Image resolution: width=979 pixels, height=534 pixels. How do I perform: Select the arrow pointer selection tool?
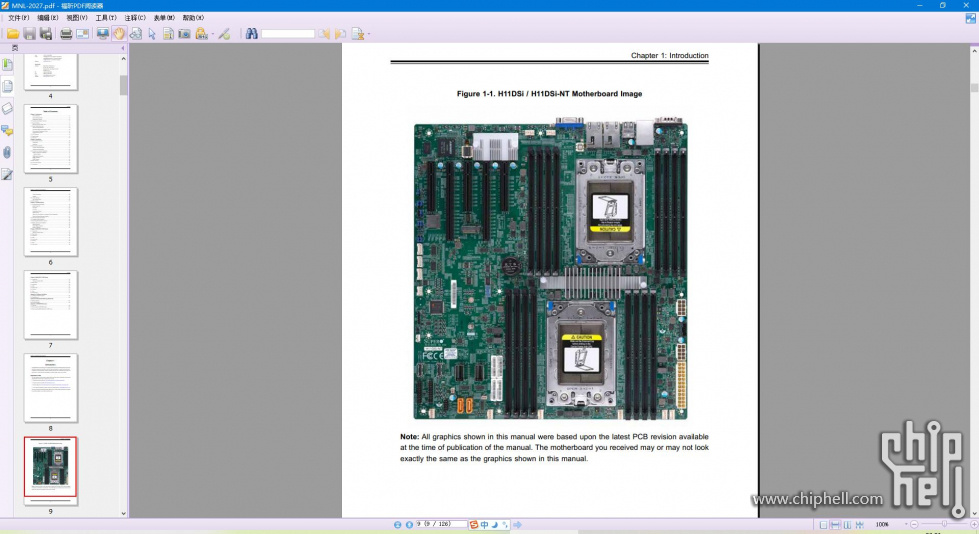pyautogui.click(x=152, y=34)
